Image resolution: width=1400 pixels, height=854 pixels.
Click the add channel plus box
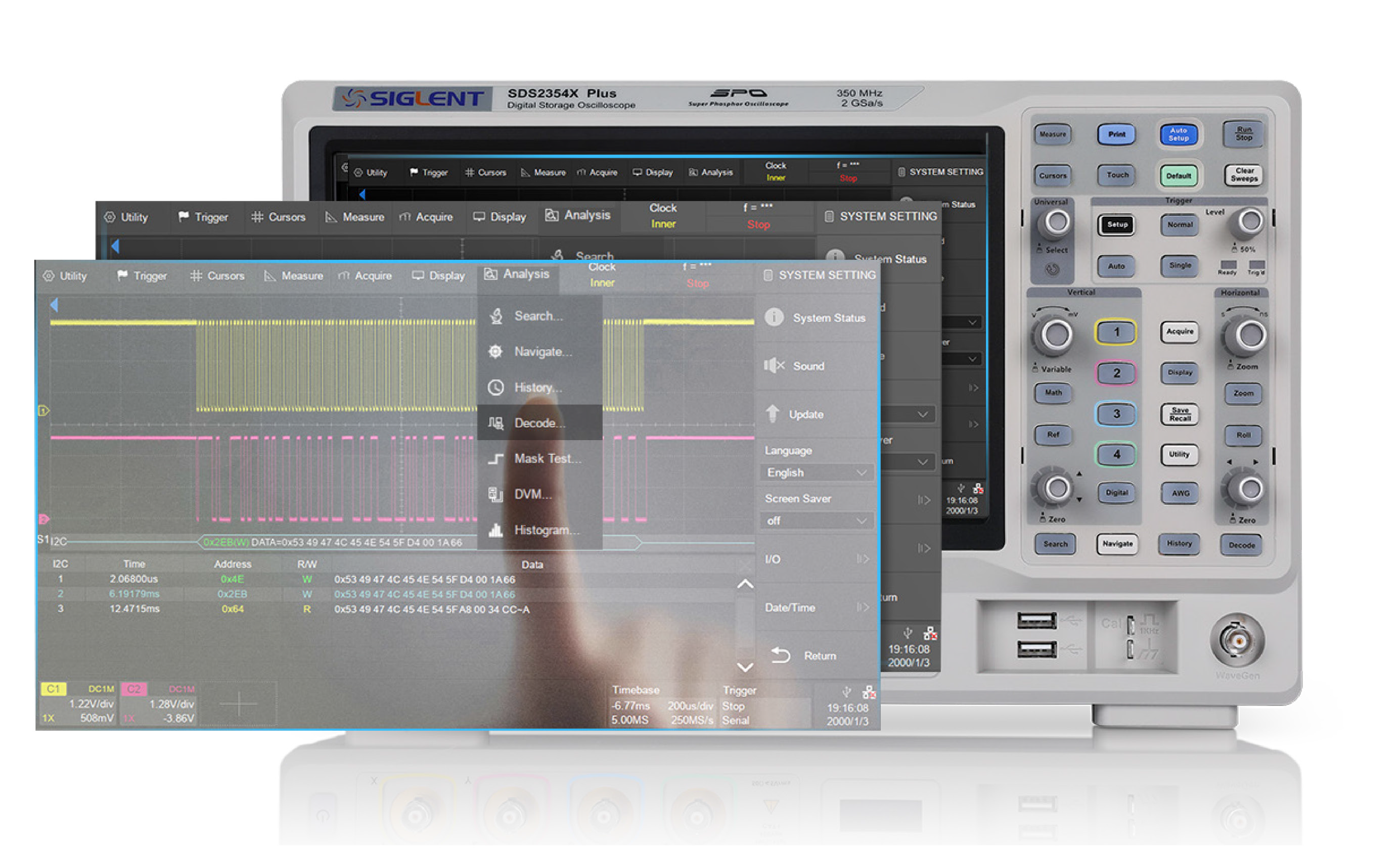click(x=239, y=704)
